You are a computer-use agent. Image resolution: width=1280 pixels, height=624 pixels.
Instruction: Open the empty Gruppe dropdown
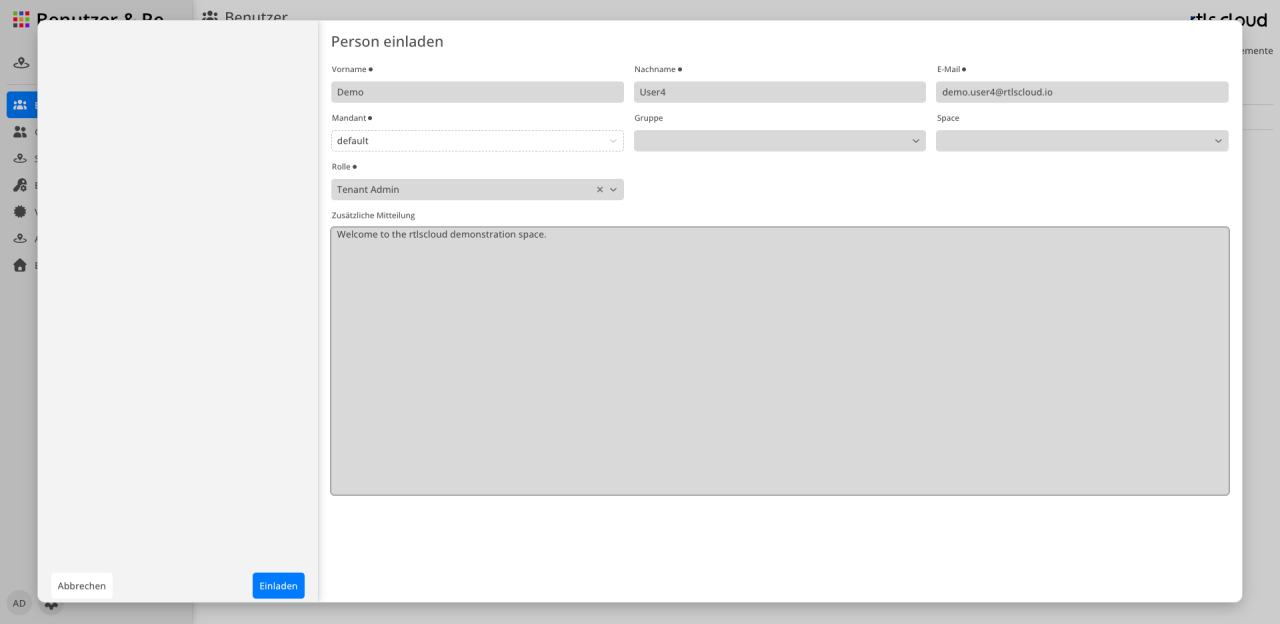click(780, 141)
